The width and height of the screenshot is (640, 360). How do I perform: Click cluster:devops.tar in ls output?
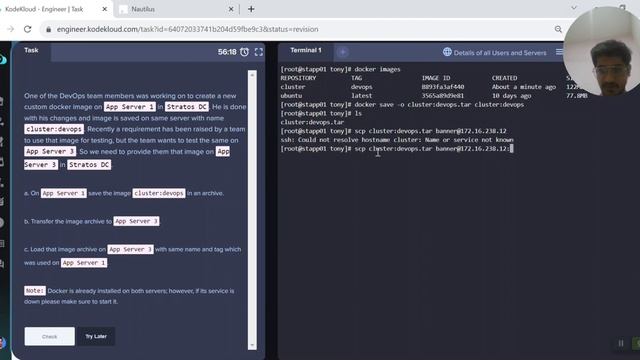(x=312, y=122)
